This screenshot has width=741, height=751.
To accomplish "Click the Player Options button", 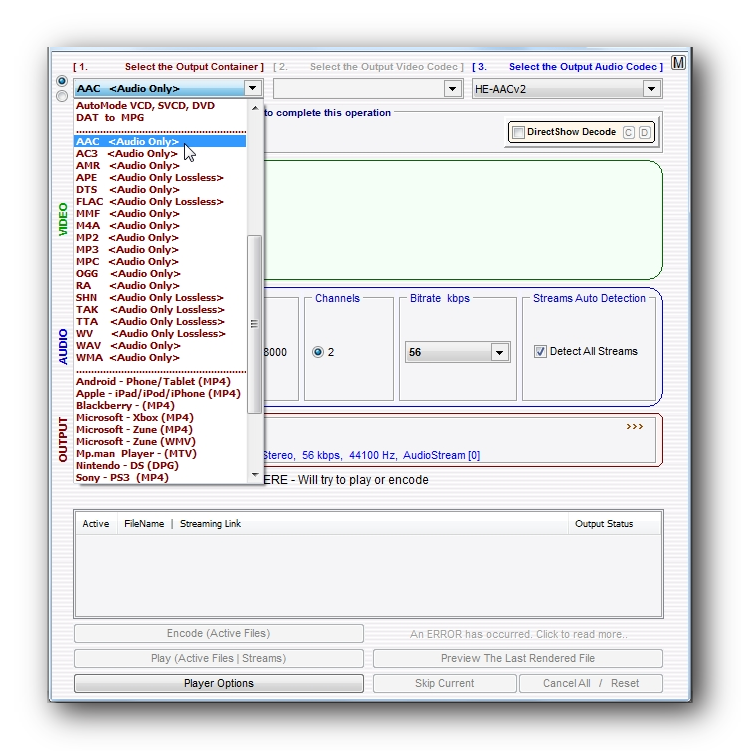I will 218,684.
